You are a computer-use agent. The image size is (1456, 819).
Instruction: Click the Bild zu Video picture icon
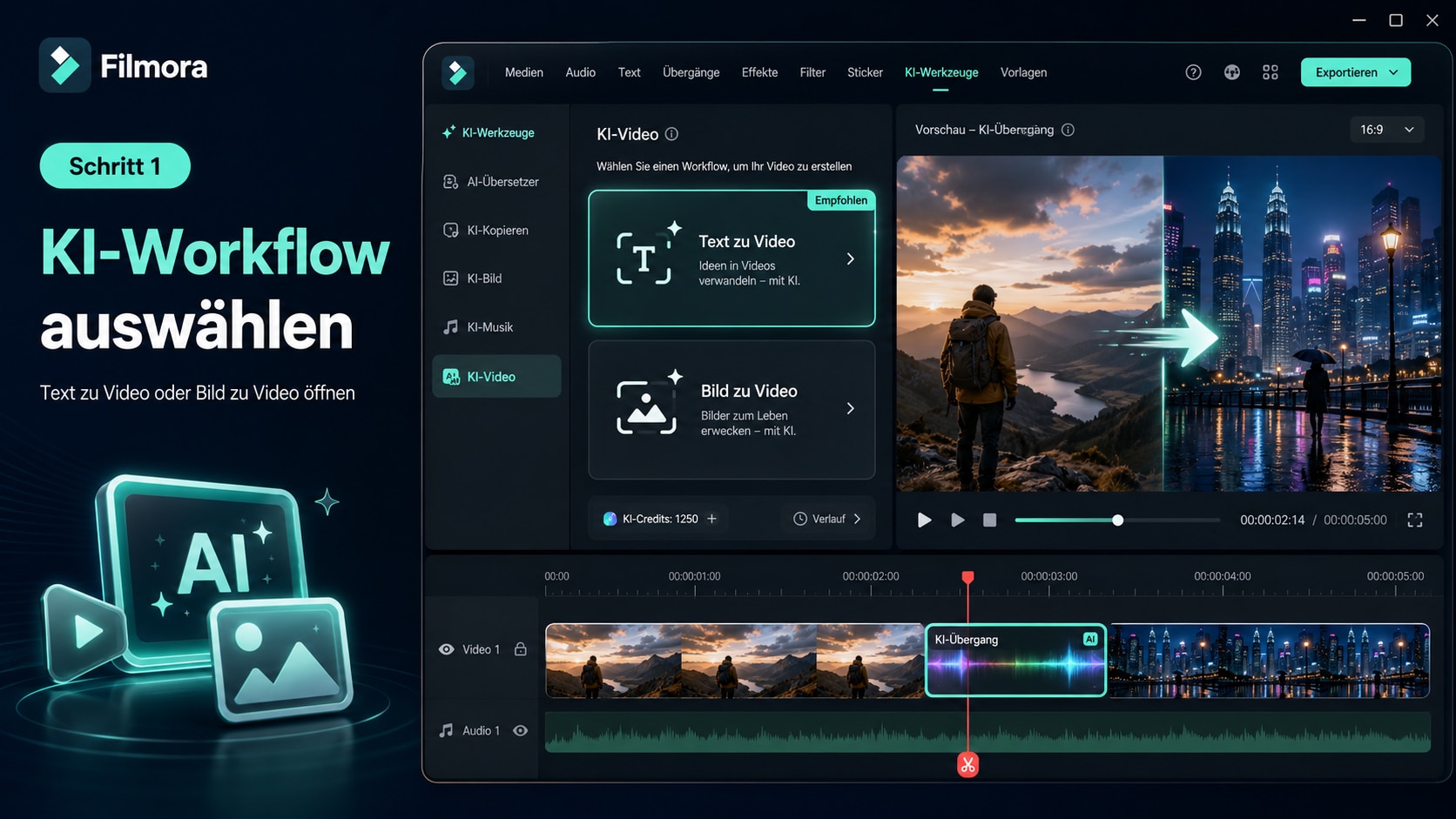(648, 403)
